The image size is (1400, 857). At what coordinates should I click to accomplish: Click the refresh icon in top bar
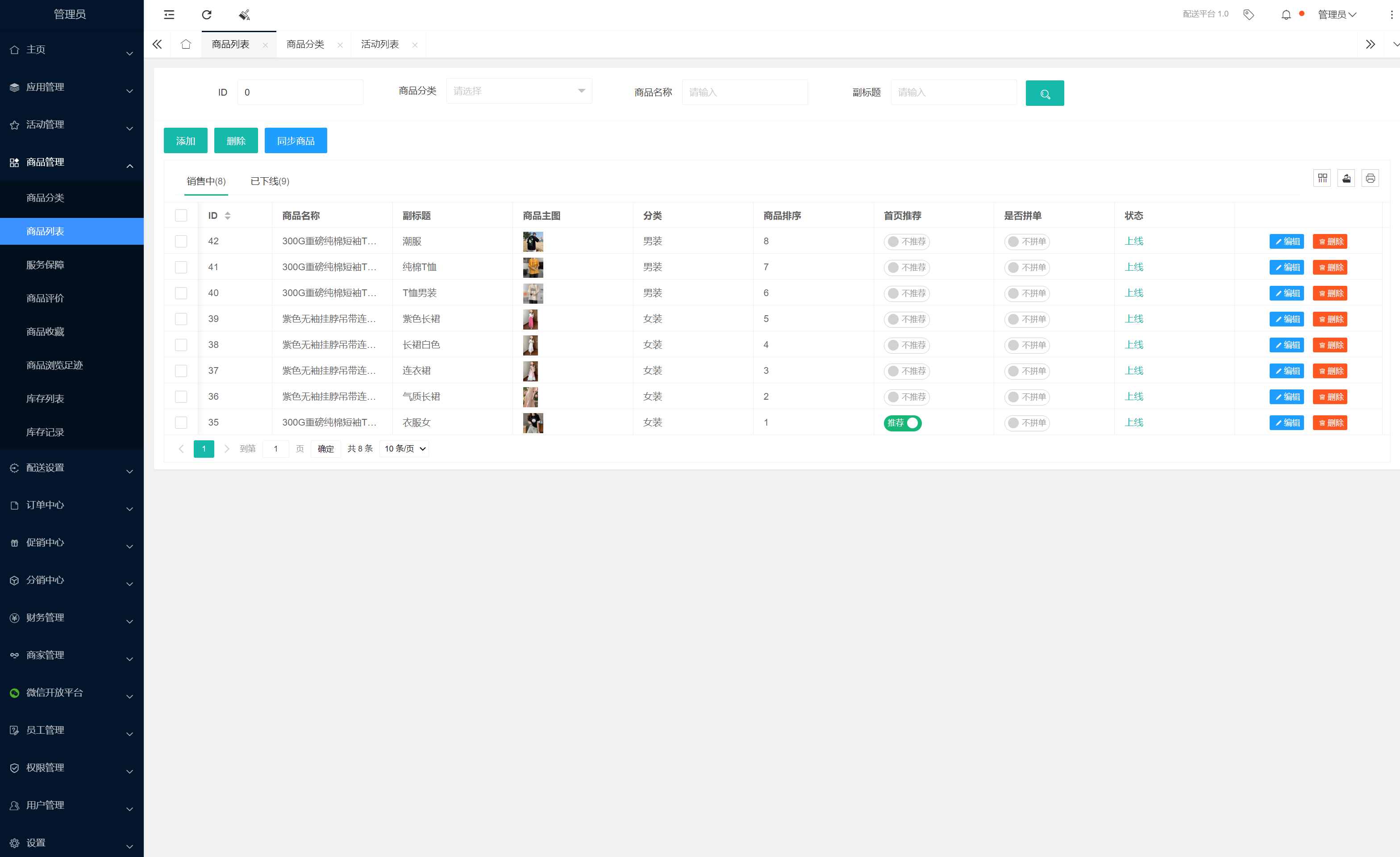[x=207, y=15]
